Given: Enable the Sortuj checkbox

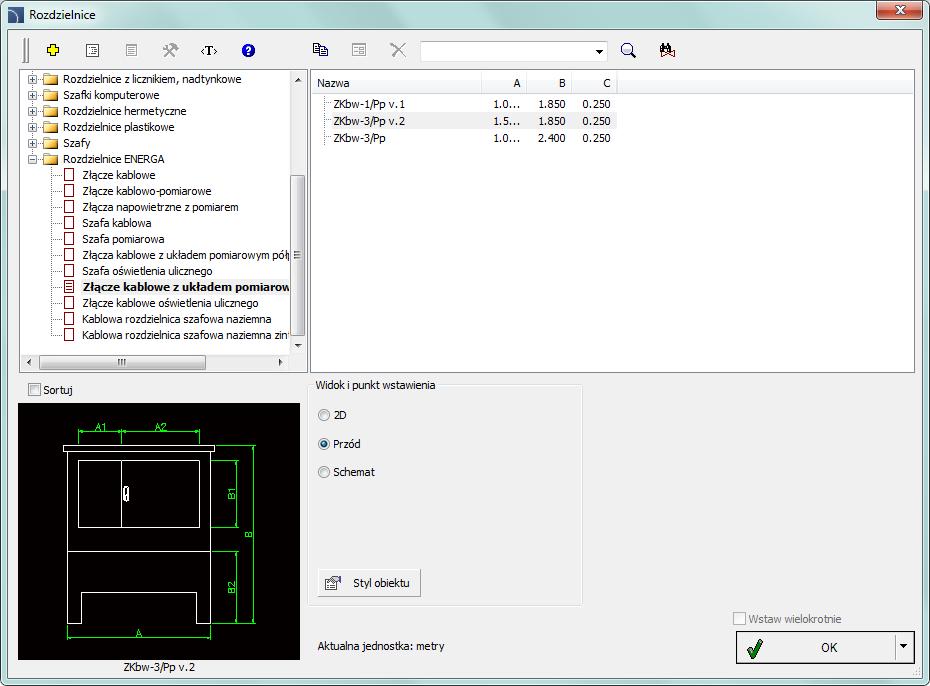Looking at the screenshot, I should 35,390.
